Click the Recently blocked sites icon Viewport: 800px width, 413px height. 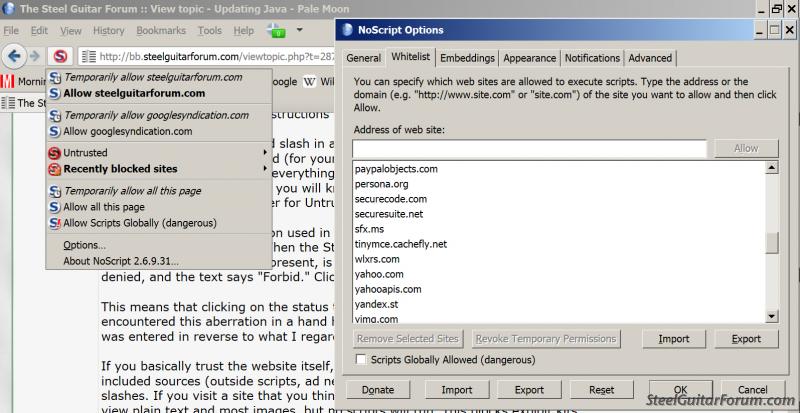(x=55, y=169)
